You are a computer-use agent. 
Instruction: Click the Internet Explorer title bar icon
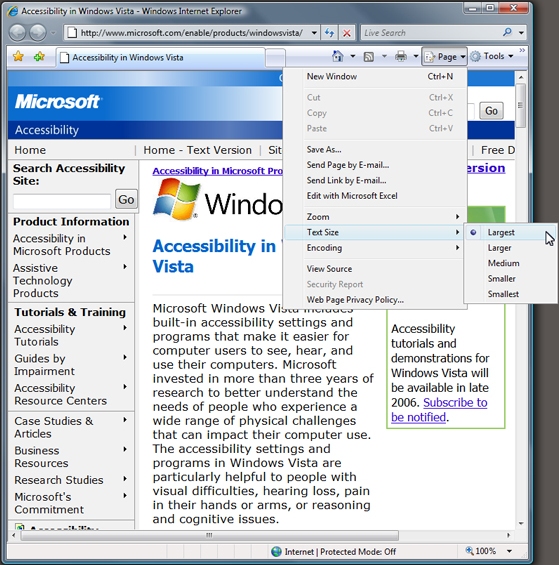[x=13, y=11]
